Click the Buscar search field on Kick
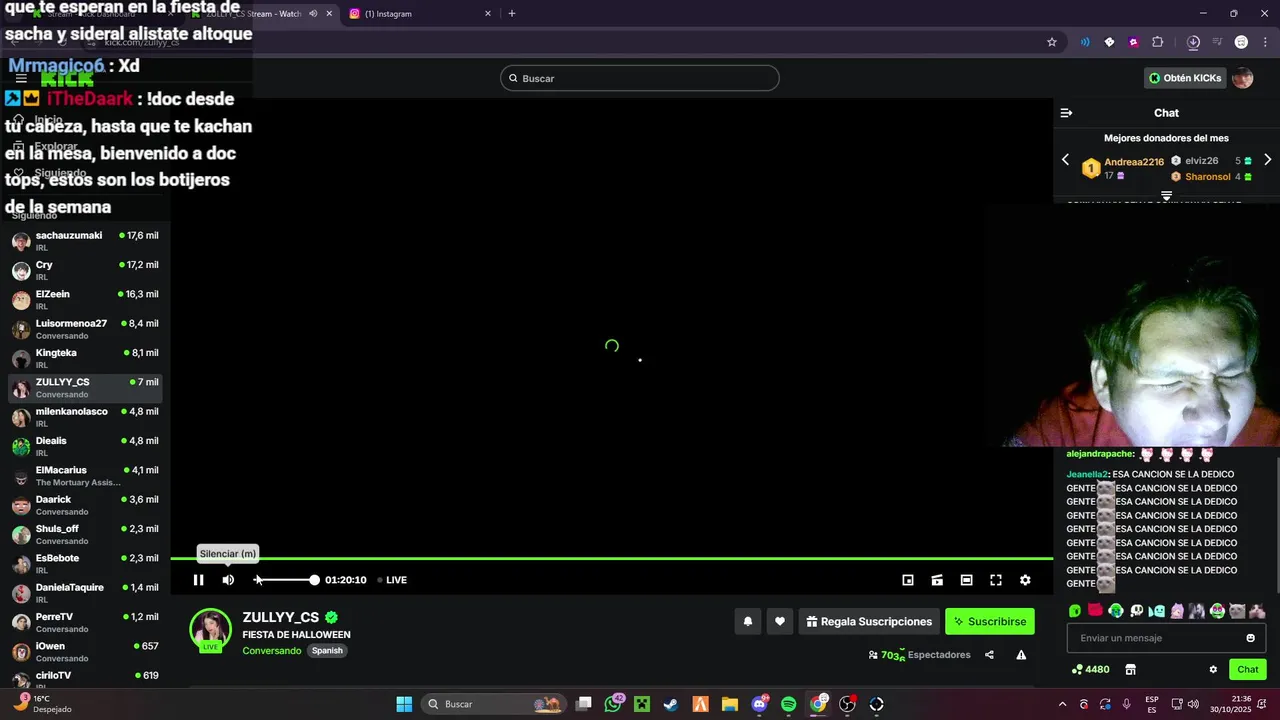The height and width of the screenshot is (720, 1280). click(x=640, y=78)
